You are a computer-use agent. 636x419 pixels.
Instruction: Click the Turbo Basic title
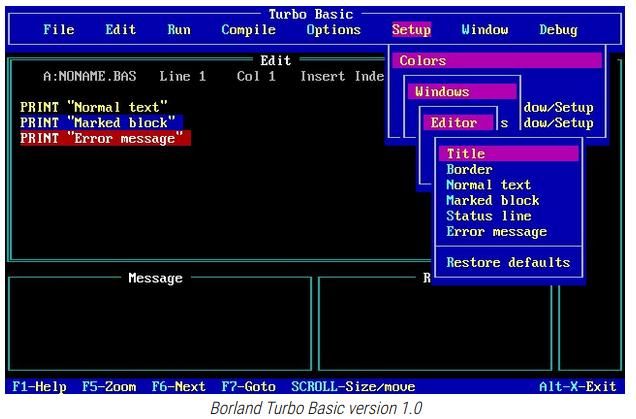click(311, 14)
